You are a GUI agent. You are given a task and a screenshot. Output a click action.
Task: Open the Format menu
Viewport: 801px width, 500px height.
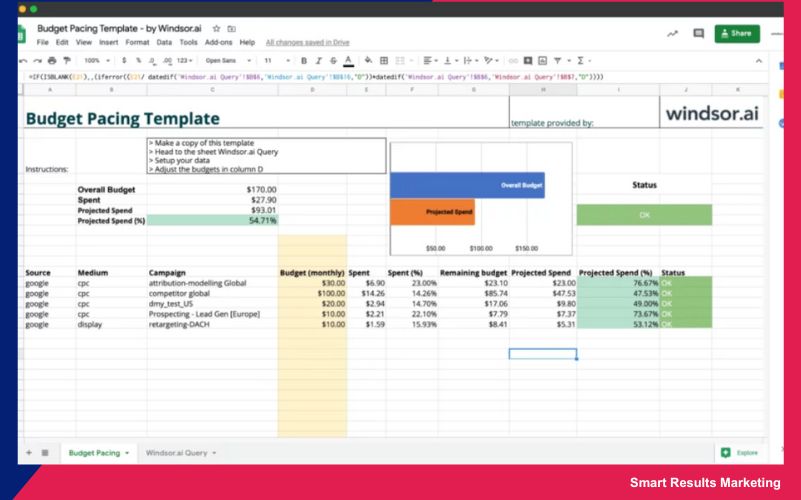137,42
